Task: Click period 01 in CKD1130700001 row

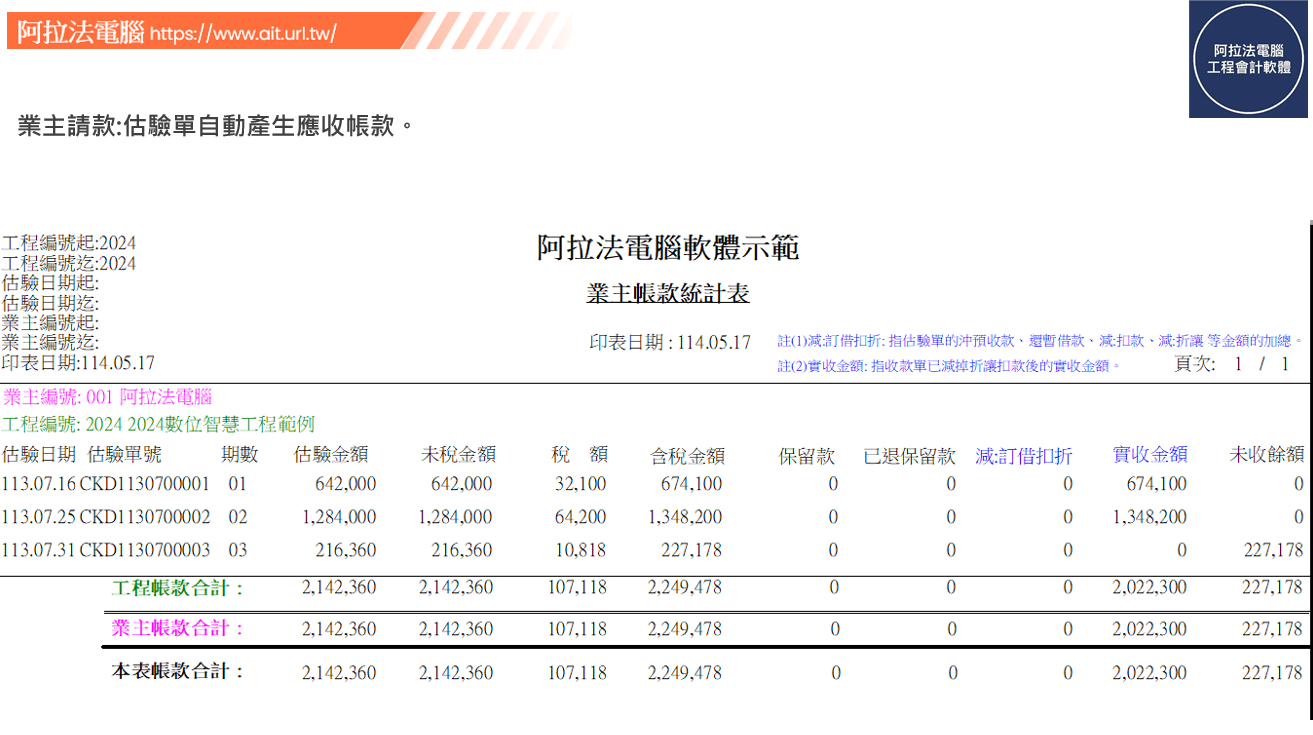Action: (237, 484)
